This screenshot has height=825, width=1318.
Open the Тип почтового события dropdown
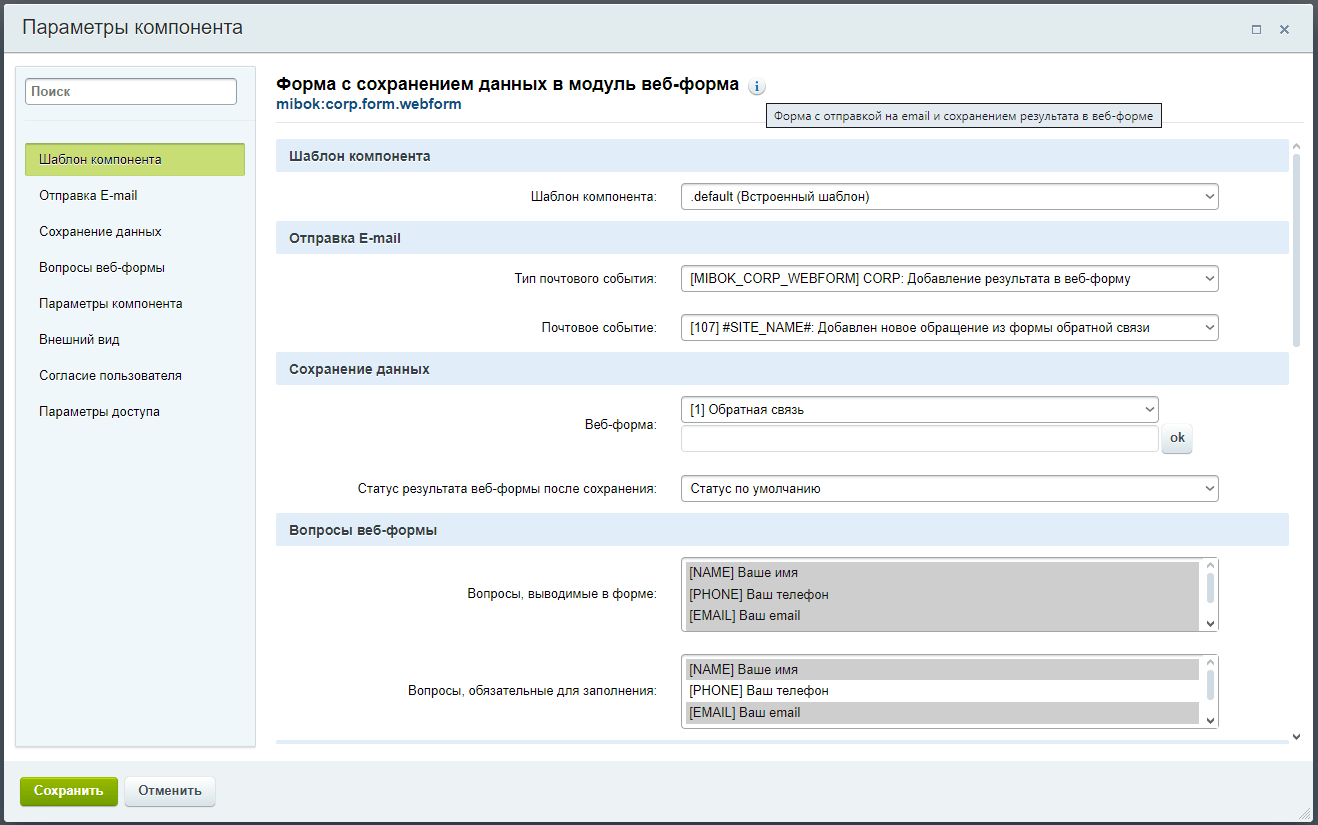[949, 279]
